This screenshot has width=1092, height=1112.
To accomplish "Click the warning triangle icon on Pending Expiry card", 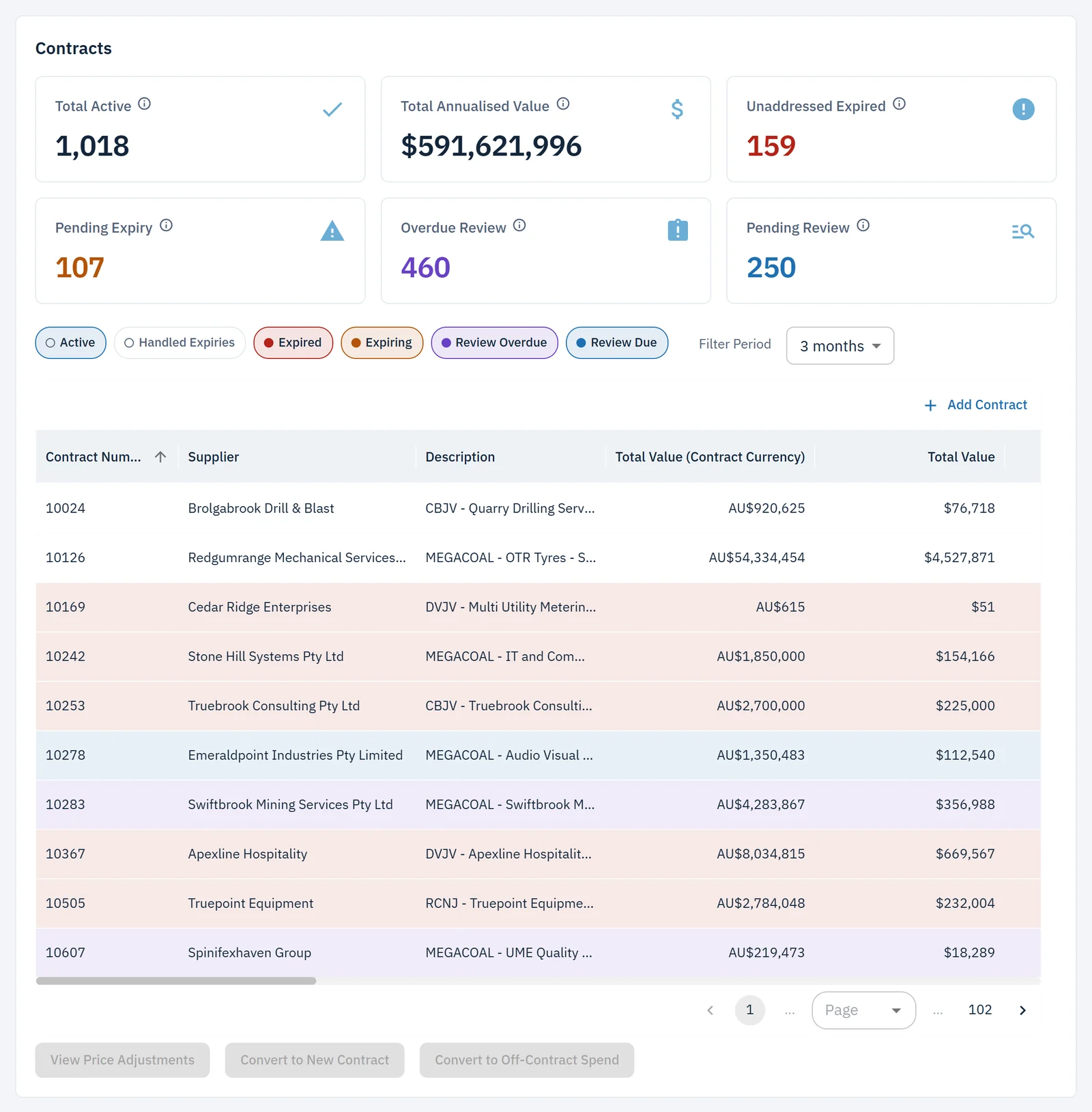I will point(332,231).
